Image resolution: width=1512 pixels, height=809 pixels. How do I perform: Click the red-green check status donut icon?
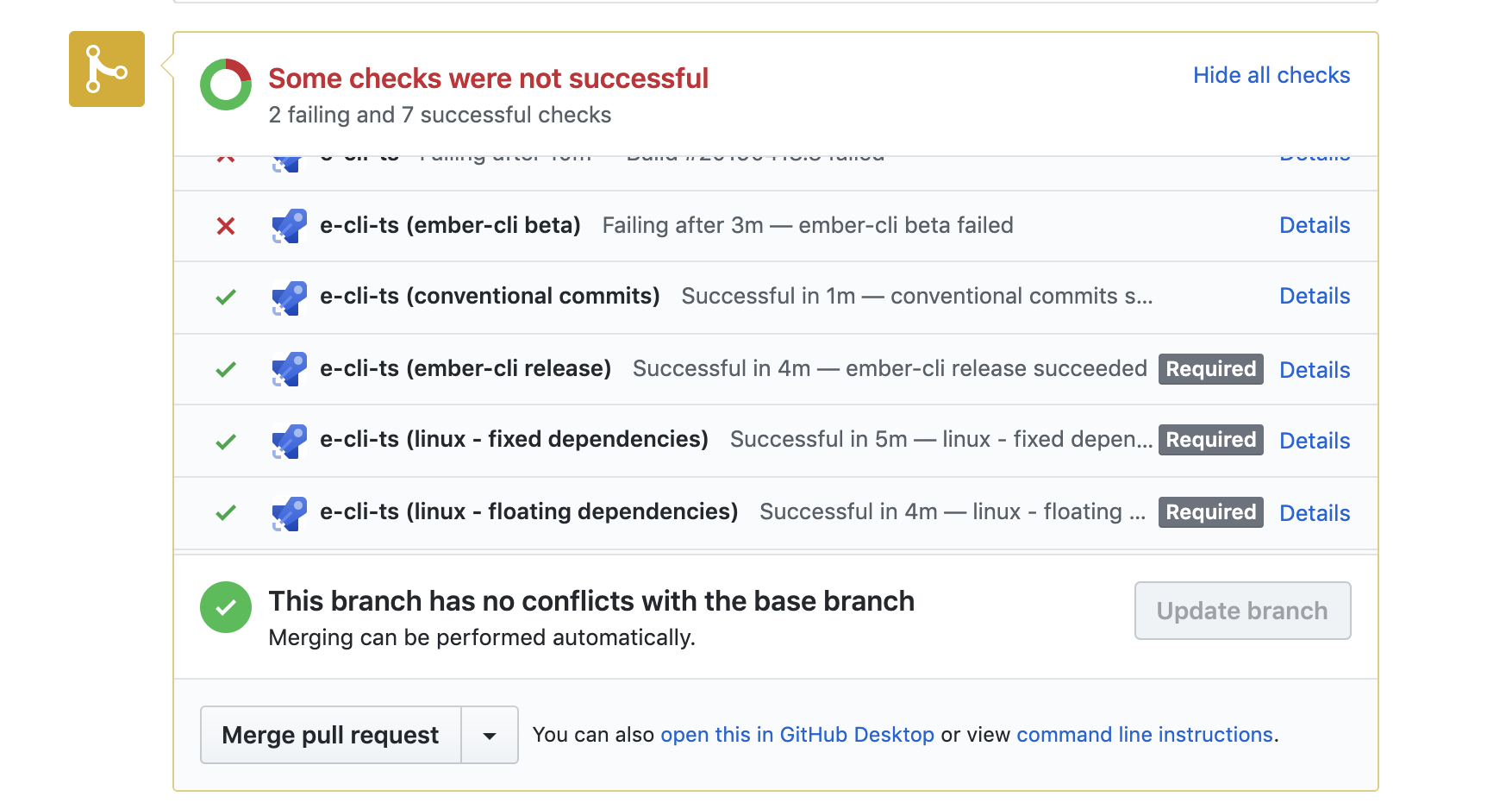pyautogui.click(x=226, y=85)
